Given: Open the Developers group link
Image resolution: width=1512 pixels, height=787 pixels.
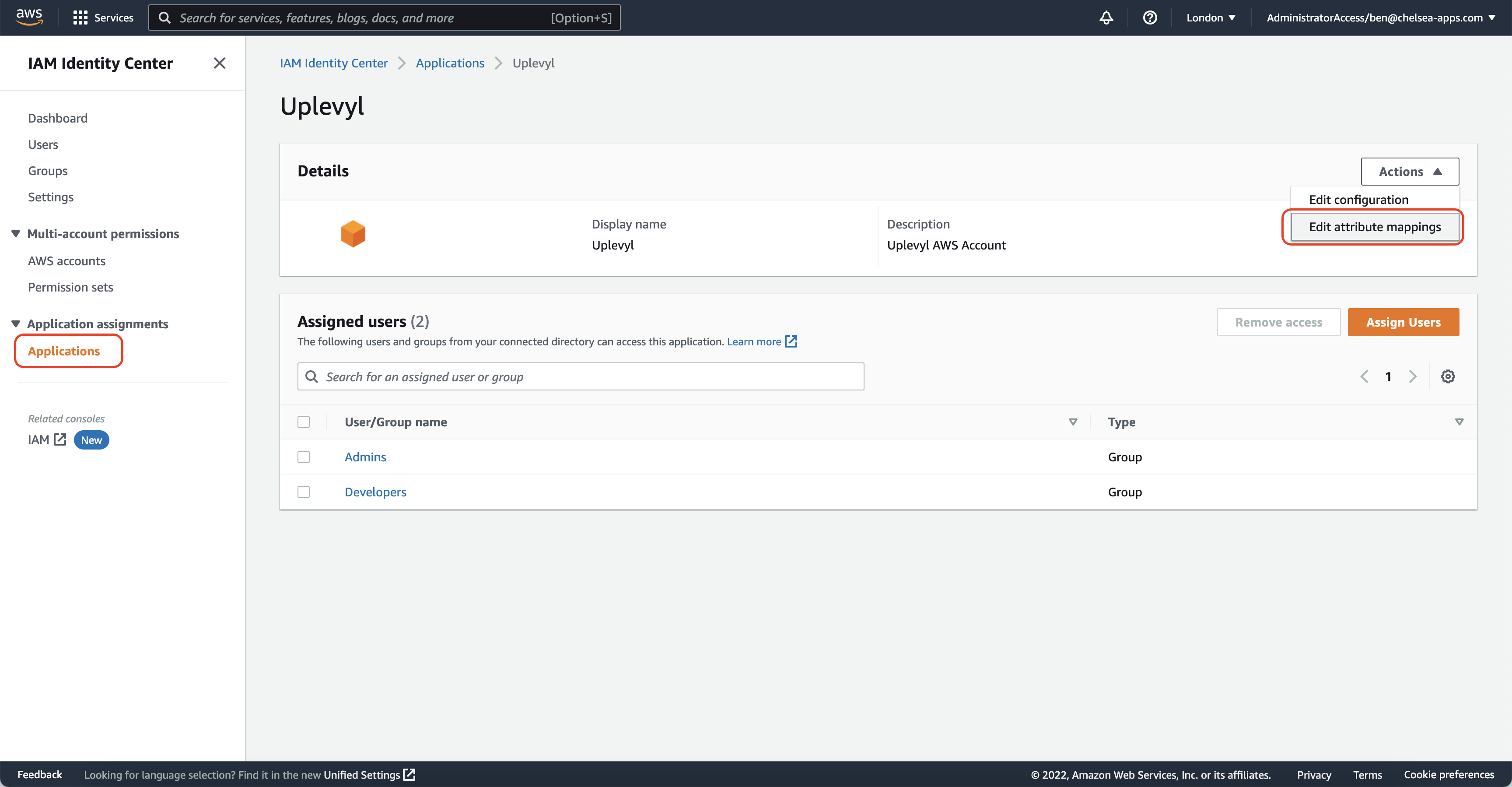Looking at the screenshot, I should click(x=375, y=492).
